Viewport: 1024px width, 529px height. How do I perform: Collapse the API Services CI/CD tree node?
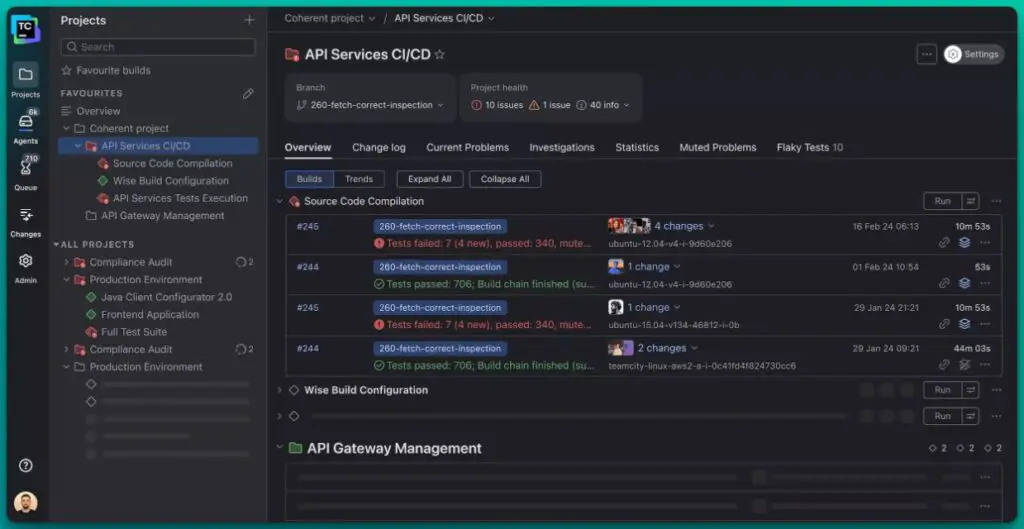coord(78,146)
